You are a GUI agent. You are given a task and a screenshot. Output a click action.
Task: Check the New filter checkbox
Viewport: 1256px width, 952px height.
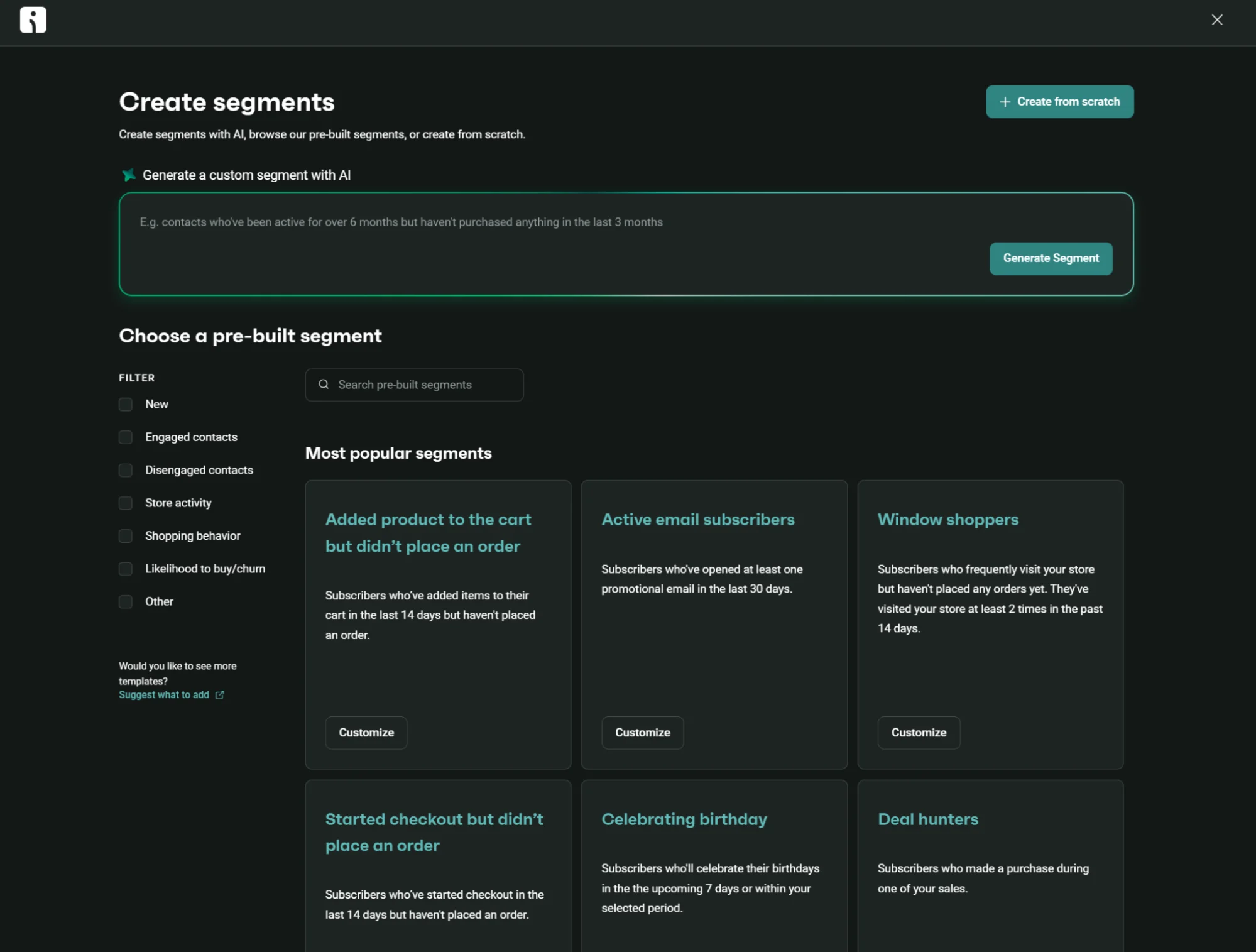(x=126, y=404)
